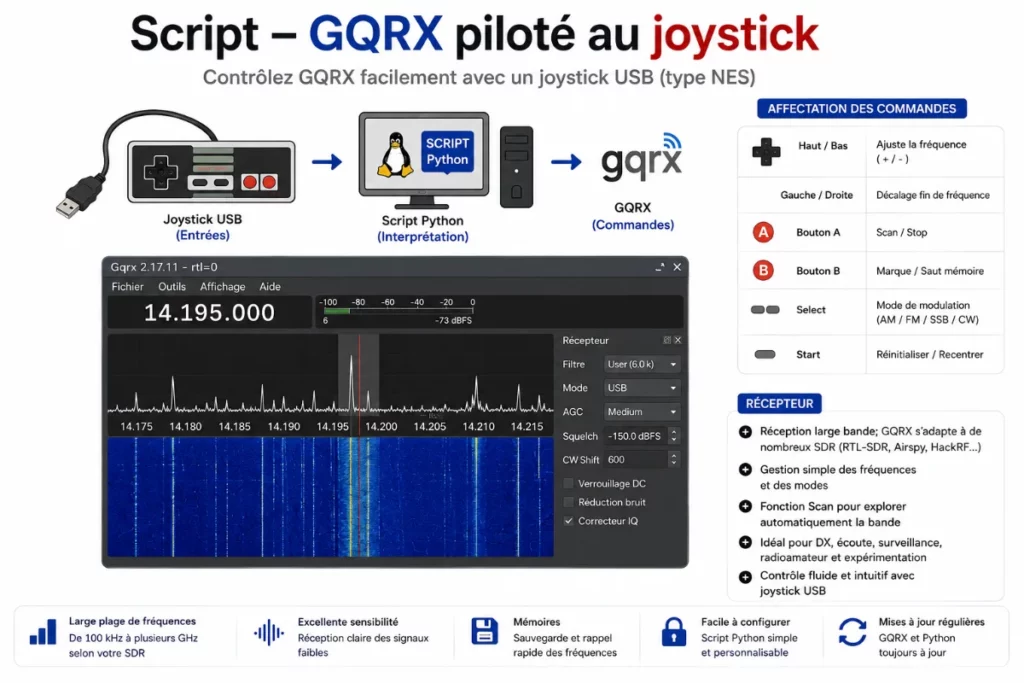Click the D-pad icon beside Haut / Bas

(x=766, y=152)
